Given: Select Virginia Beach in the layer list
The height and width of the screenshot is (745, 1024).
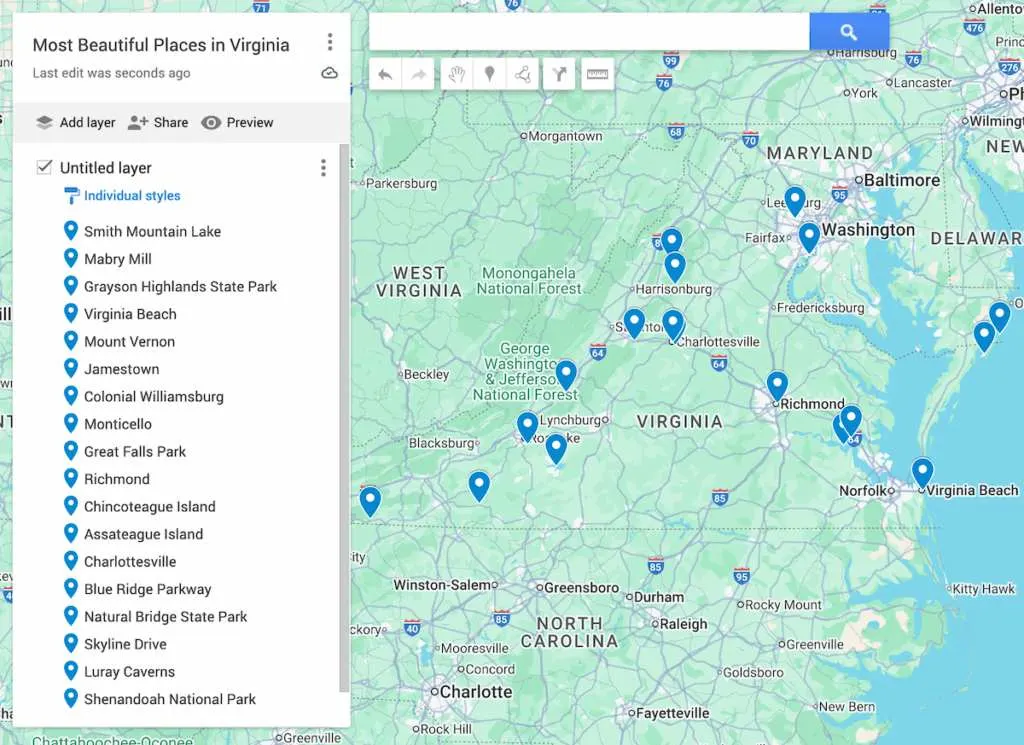Looking at the screenshot, I should [x=130, y=314].
